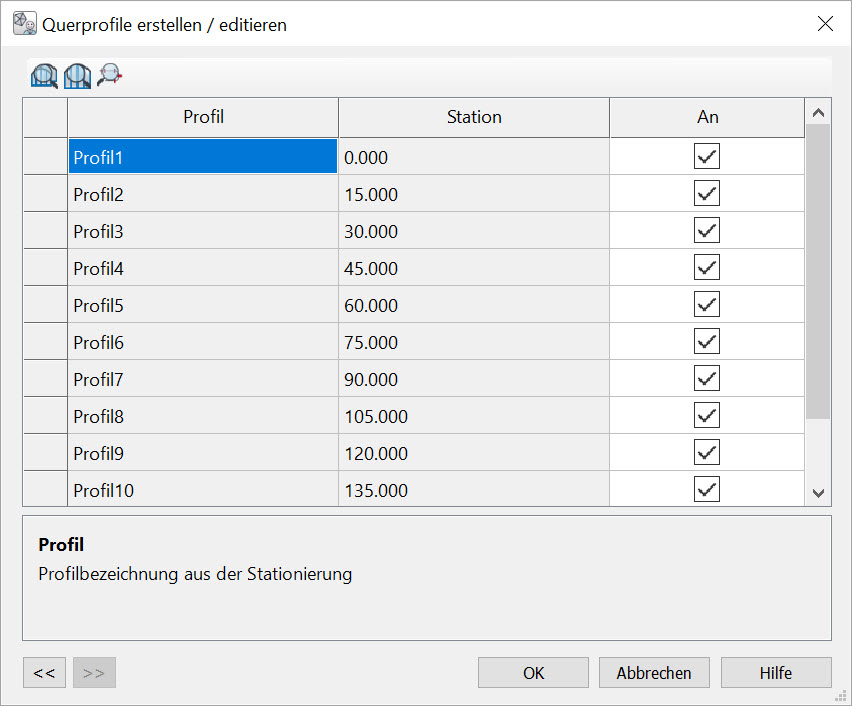Select the Station cell showing 60.000

[474, 305]
